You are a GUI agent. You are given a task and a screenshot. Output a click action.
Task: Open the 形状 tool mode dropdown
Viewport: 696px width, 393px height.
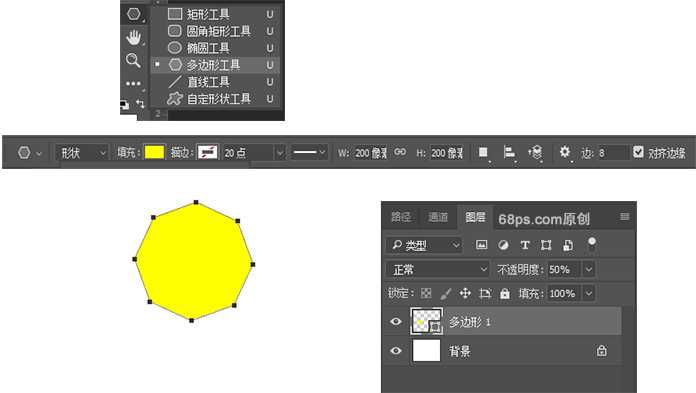click(x=82, y=153)
